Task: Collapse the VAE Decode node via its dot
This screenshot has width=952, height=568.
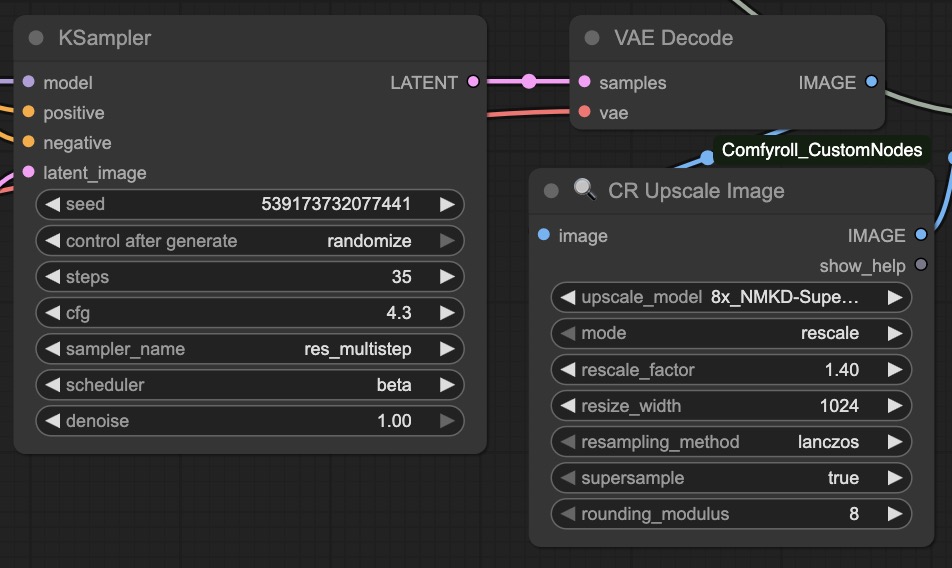Action: click(x=592, y=38)
